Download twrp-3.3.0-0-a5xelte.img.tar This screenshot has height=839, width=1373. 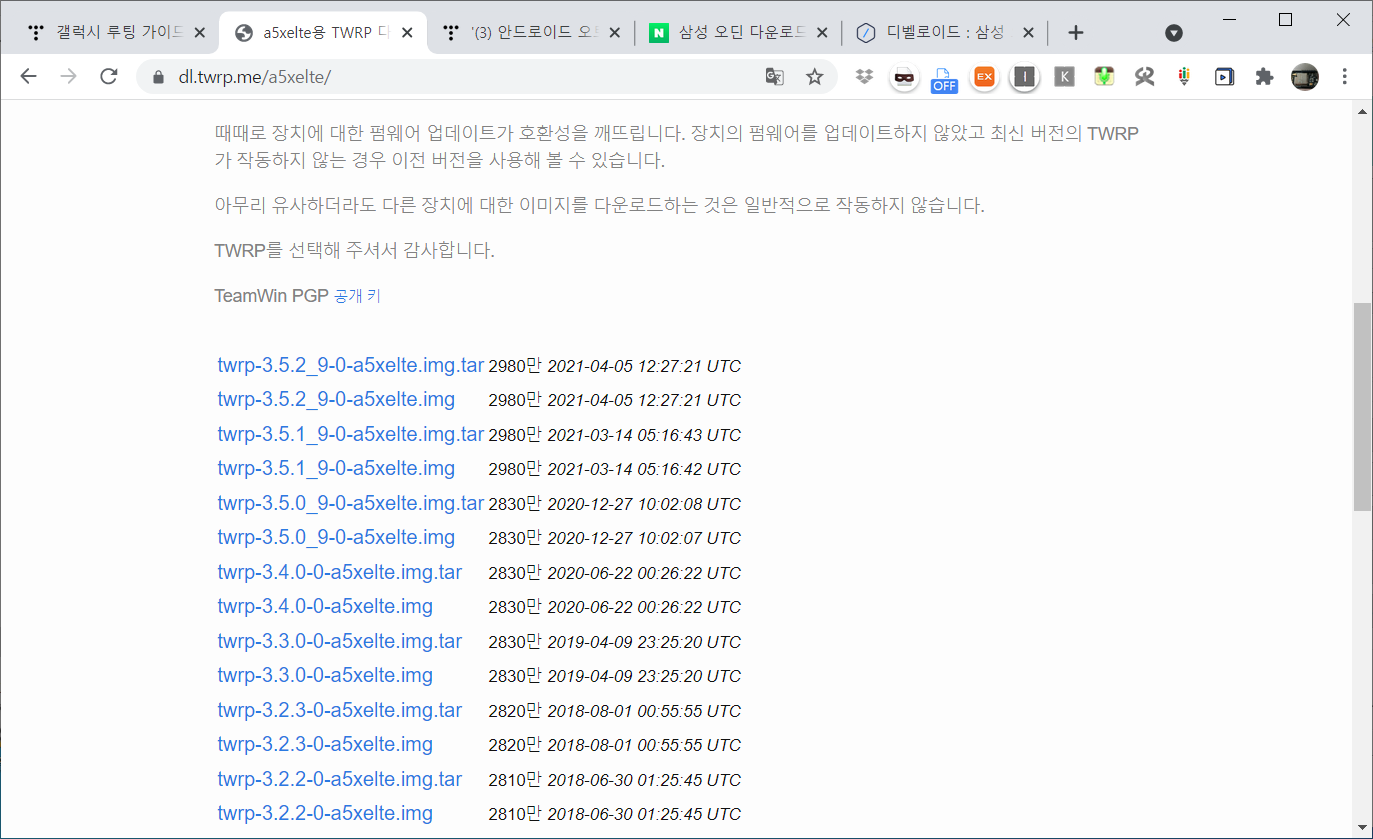click(x=340, y=642)
